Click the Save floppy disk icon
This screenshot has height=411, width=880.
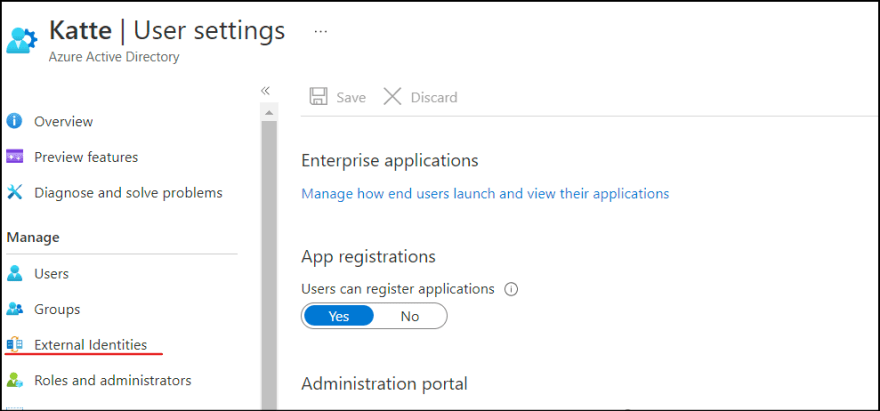pos(319,97)
